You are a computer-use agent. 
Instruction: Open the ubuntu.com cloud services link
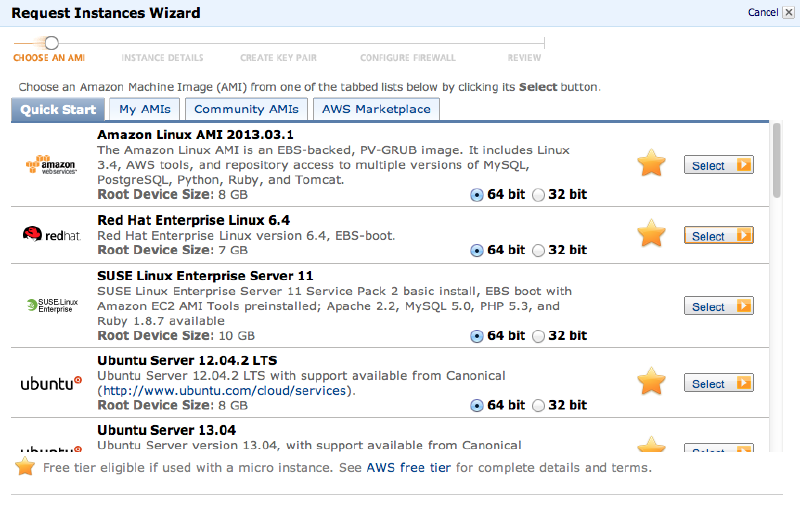(x=224, y=391)
